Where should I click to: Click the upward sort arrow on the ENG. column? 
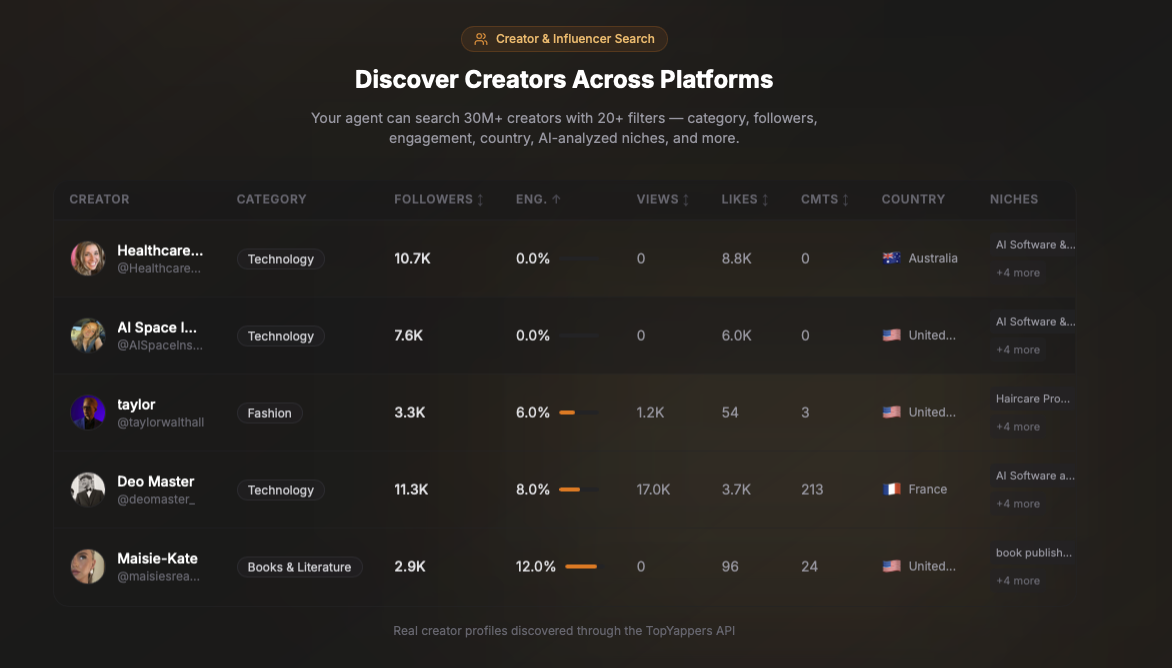coord(557,199)
